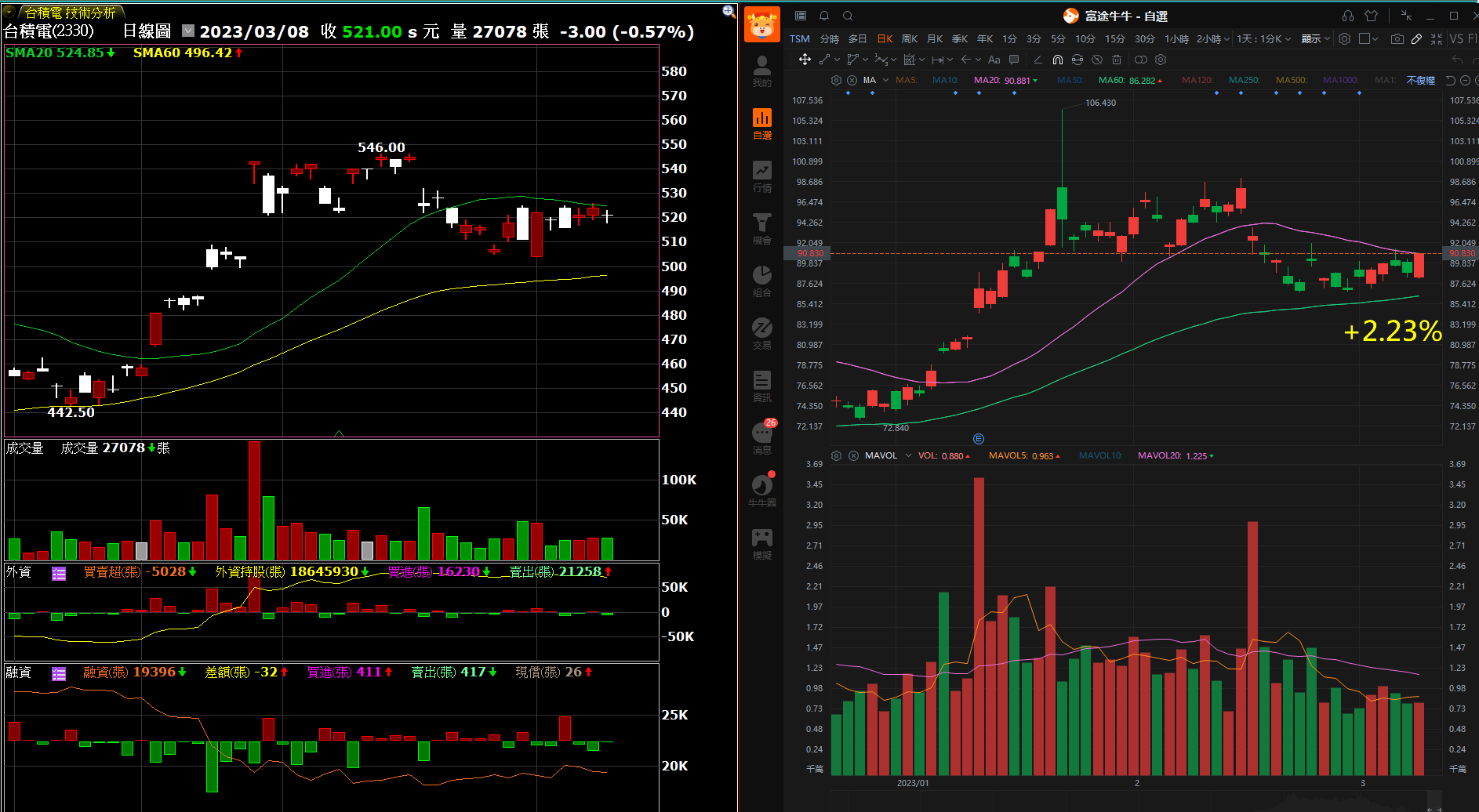This screenshot has height=812, width=1479.
Task: Open customer service headset icon
Action: tap(1348, 16)
